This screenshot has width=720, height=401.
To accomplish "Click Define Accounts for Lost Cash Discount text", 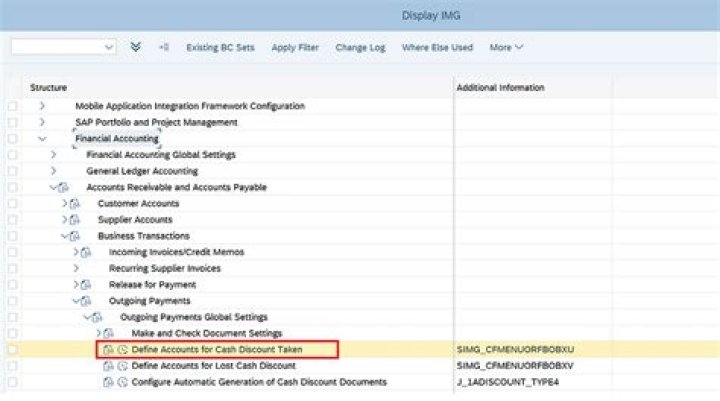I will coord(214,366).
